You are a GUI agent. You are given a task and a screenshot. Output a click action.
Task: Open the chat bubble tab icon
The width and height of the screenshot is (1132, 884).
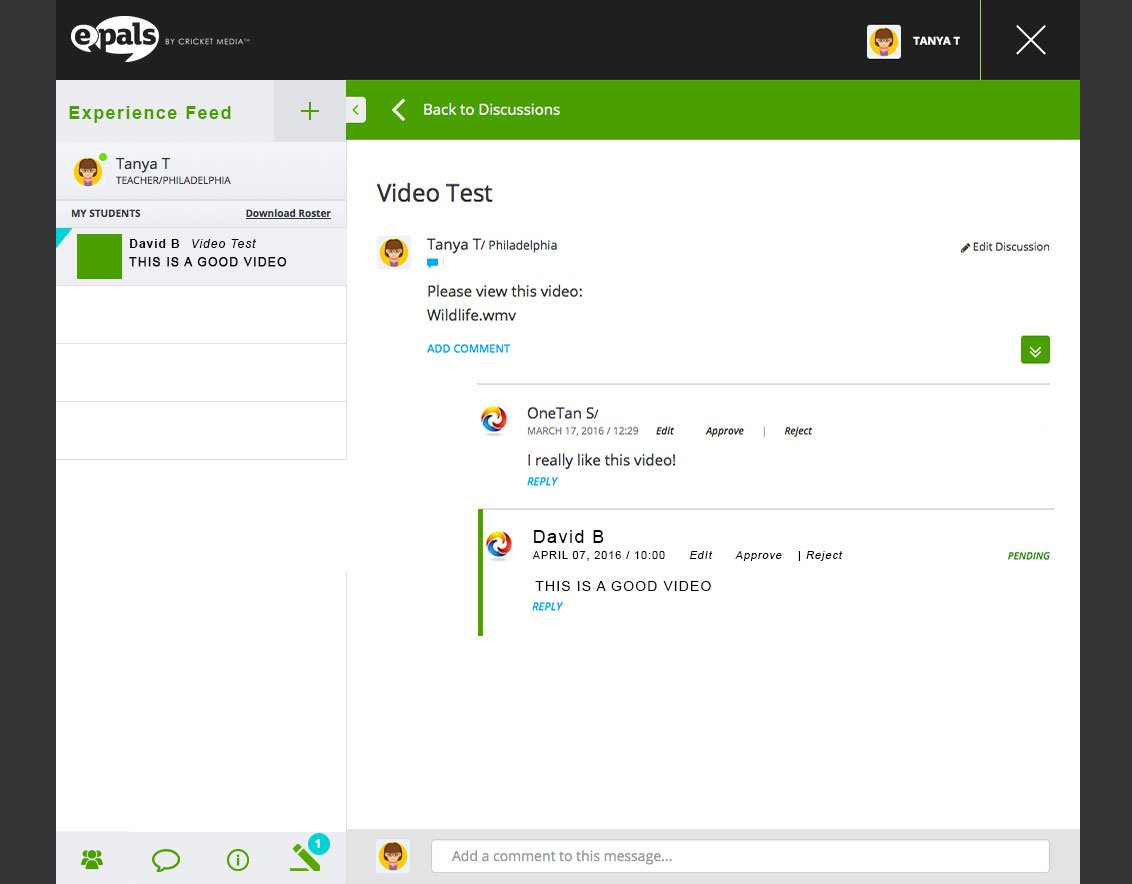coord(166,860)
